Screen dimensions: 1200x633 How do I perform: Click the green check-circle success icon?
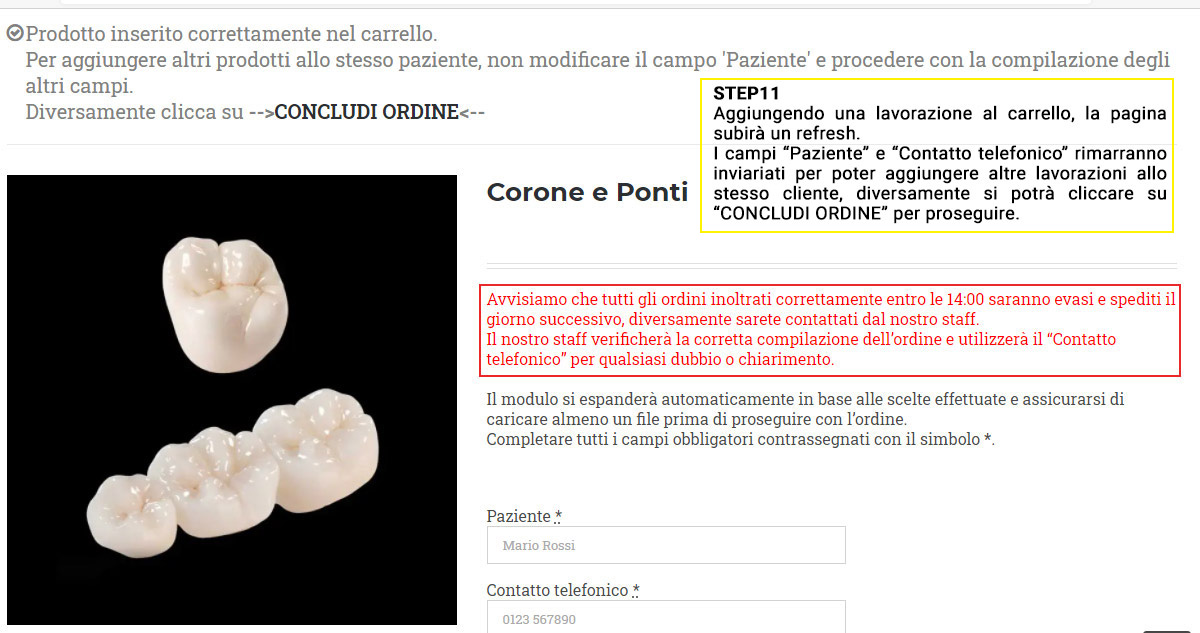click(x=15, y=33)
